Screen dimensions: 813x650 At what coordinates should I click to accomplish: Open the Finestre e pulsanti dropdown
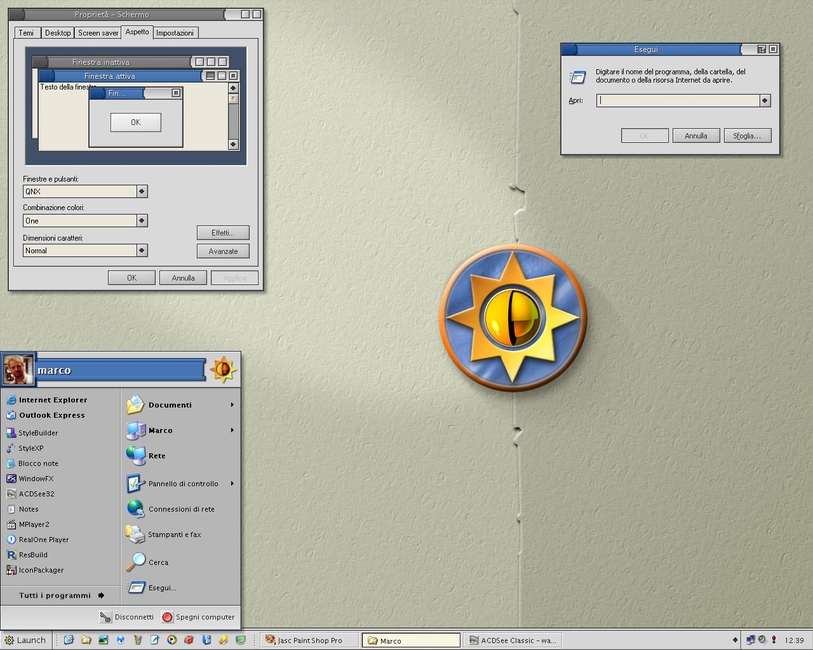[x=142, y=191]
